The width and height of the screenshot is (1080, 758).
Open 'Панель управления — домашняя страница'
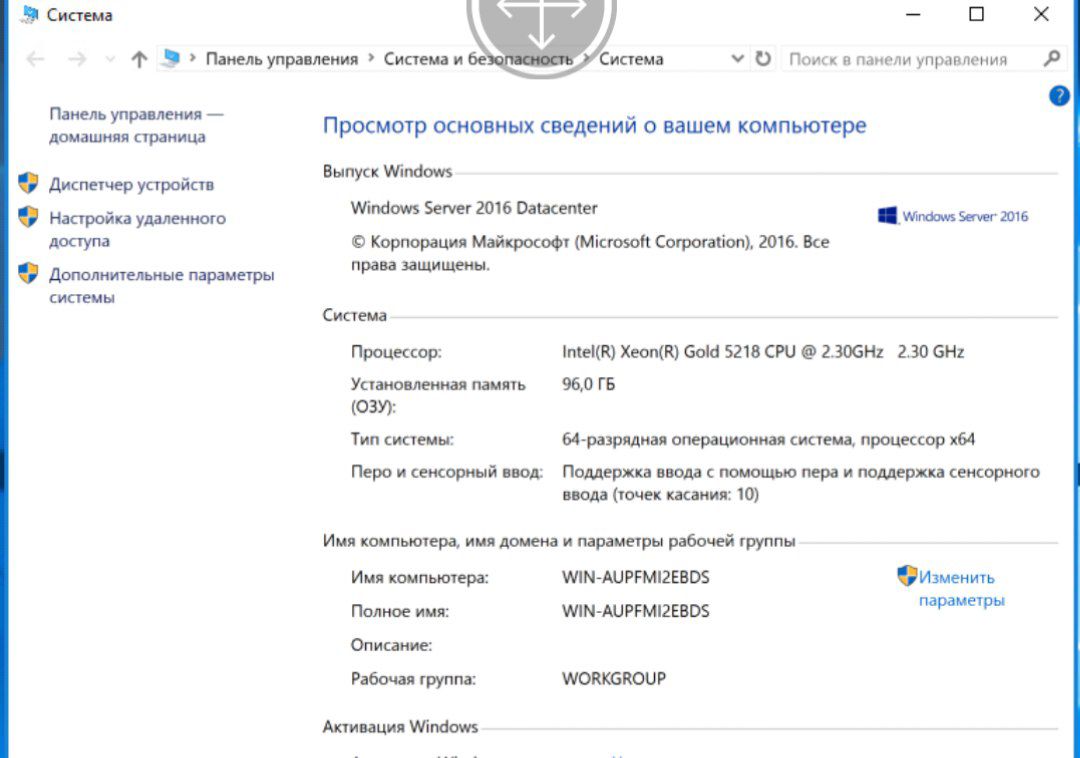136,125
